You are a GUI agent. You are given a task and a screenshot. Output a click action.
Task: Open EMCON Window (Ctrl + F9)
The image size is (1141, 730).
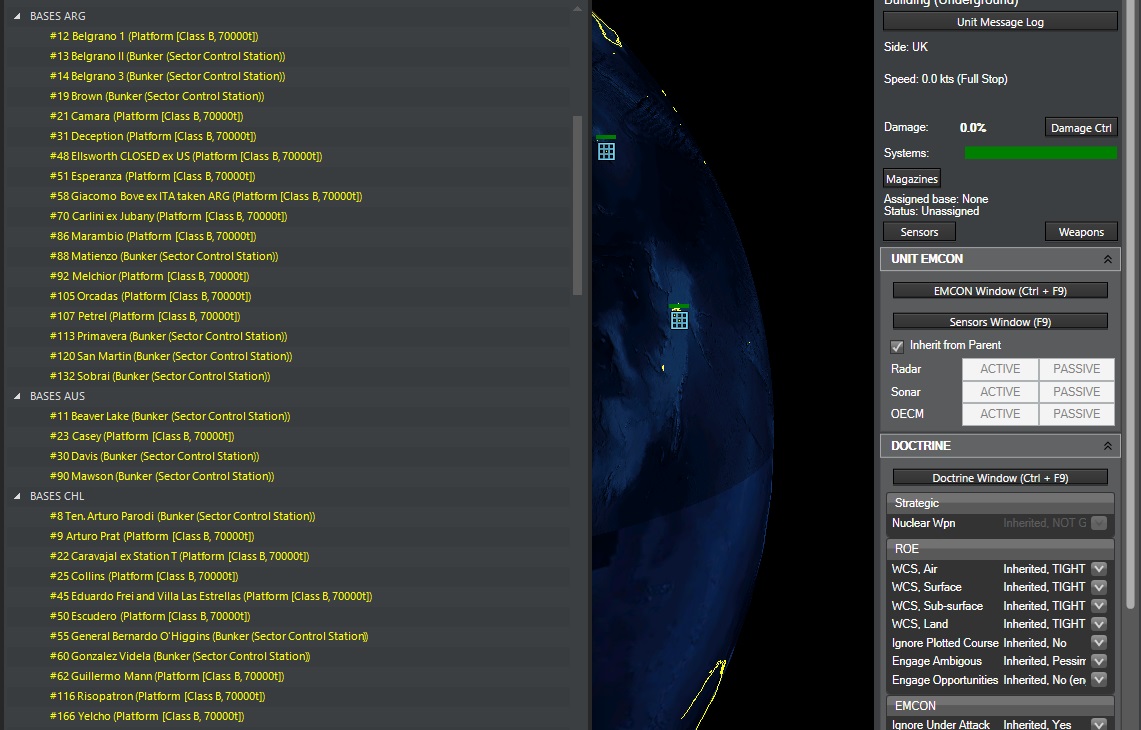tap(1000, 291)
